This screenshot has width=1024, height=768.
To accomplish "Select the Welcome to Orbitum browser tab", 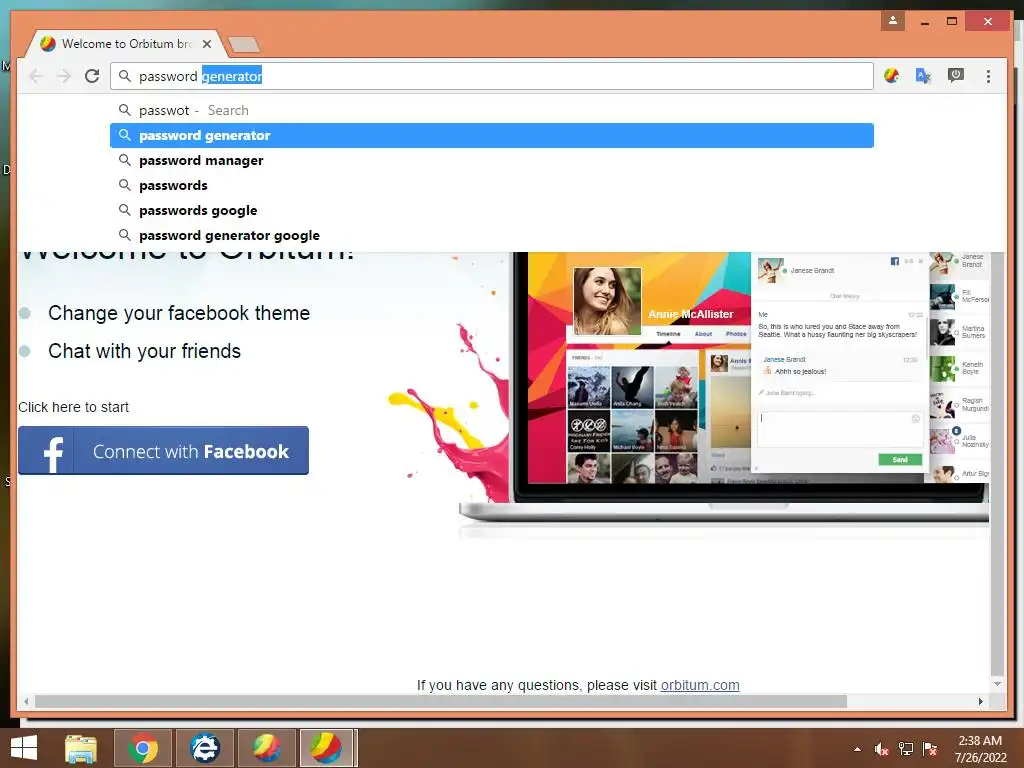I will coord(126,44).
